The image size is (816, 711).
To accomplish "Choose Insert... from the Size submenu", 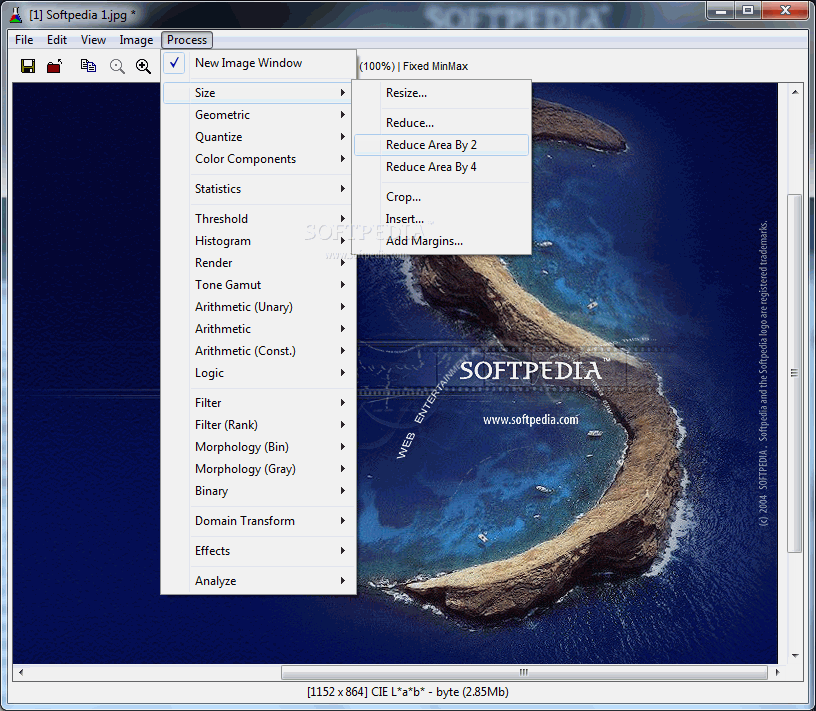I will (x=441, y=219).
